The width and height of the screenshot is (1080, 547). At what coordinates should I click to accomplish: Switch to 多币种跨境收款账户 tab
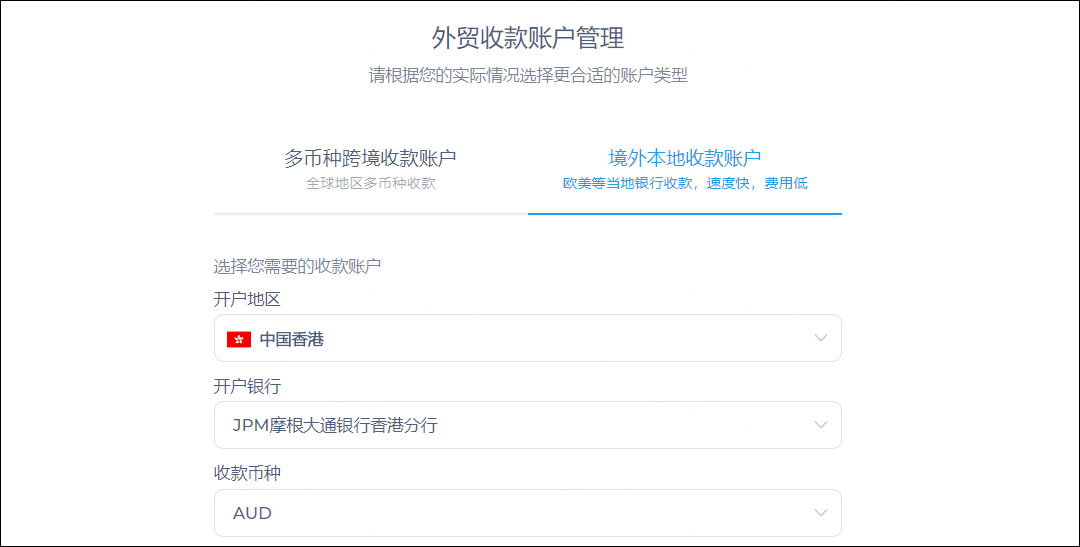pos(371,169)
